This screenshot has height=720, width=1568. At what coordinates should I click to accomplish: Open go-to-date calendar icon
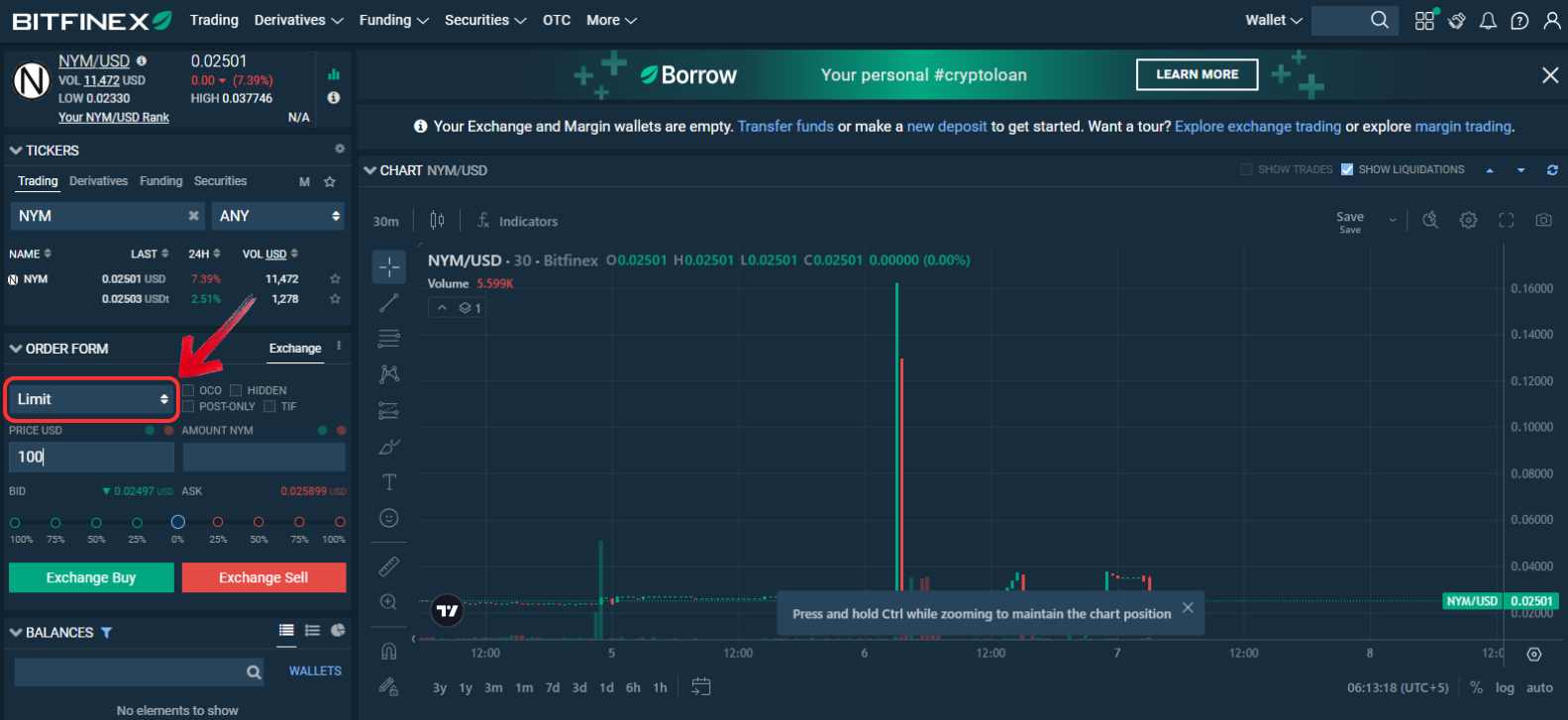[701, 686]
